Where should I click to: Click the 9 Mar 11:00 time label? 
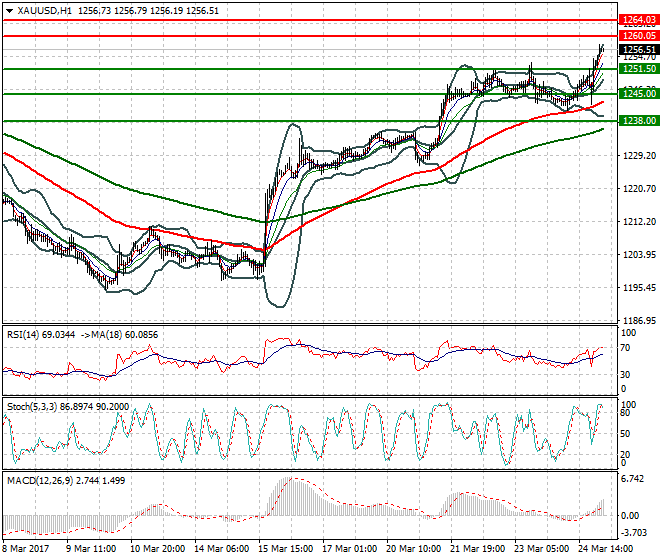[90, 549]
